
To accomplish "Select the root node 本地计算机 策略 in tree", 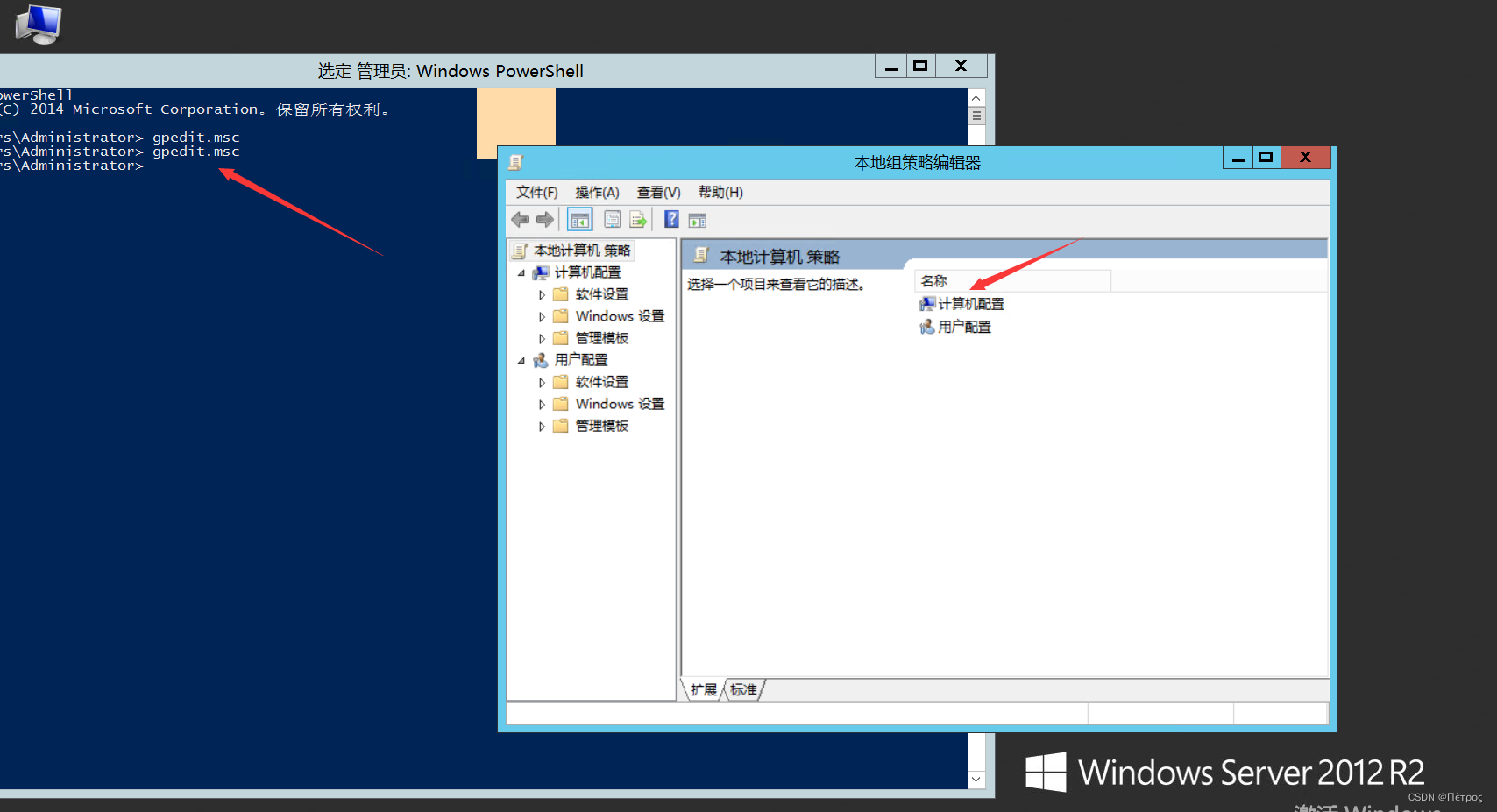I will click(582, 251).
